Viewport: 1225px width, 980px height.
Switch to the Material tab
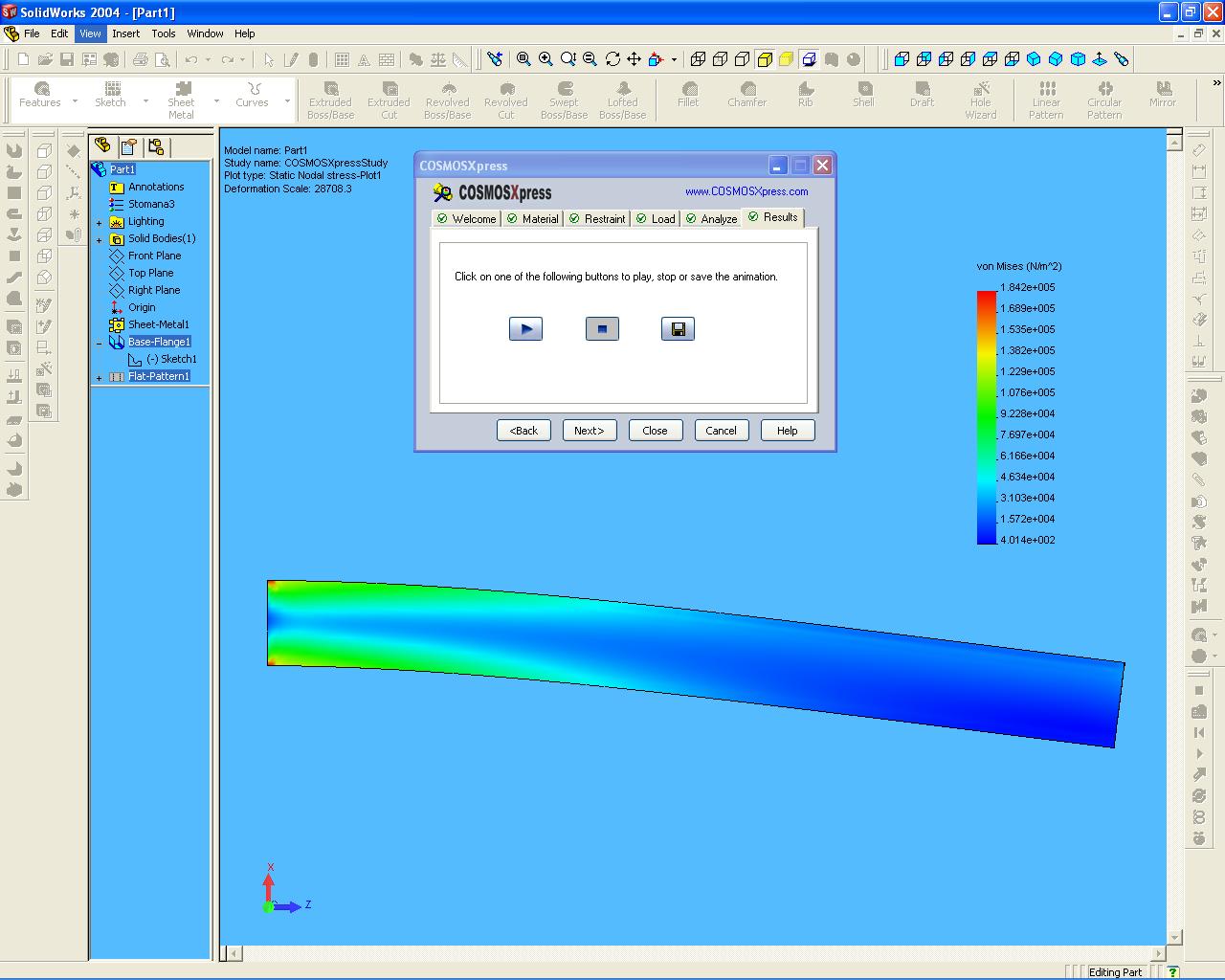533,219
